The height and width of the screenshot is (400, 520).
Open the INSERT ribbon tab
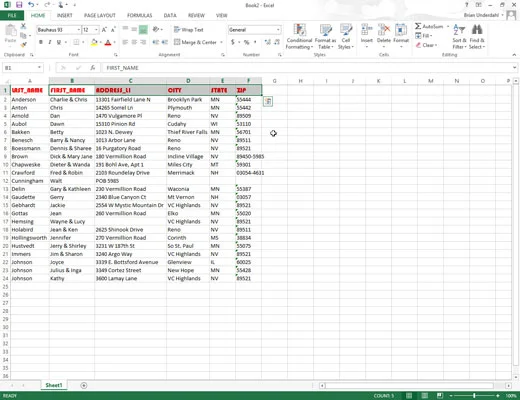(64, 15)
